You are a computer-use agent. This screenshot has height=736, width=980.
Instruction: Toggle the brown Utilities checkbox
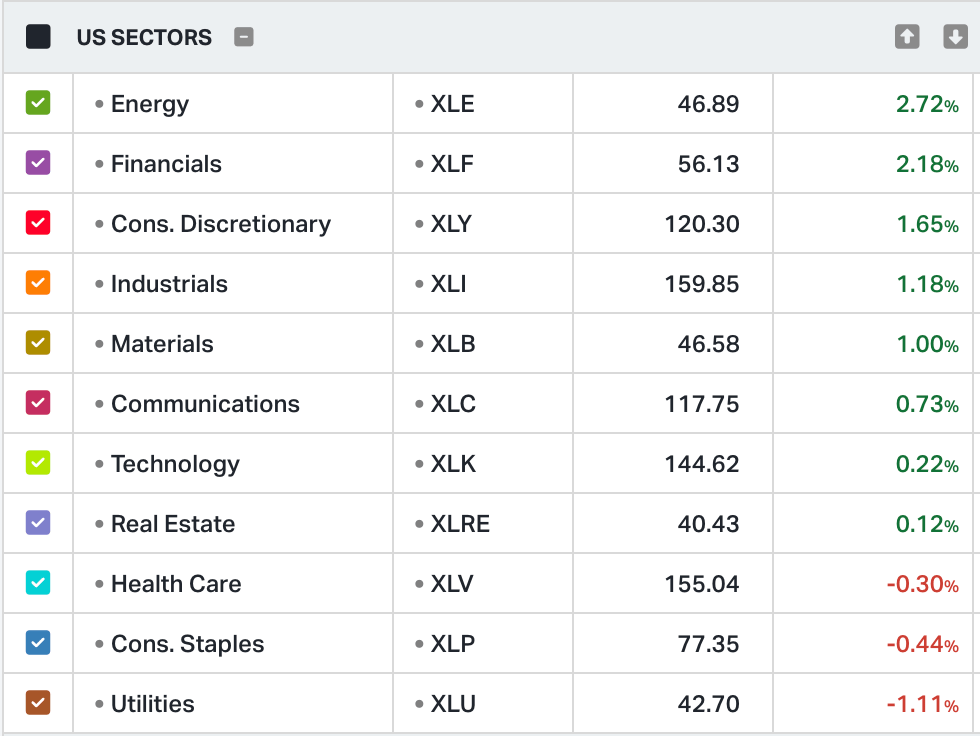tap(38, 703)
